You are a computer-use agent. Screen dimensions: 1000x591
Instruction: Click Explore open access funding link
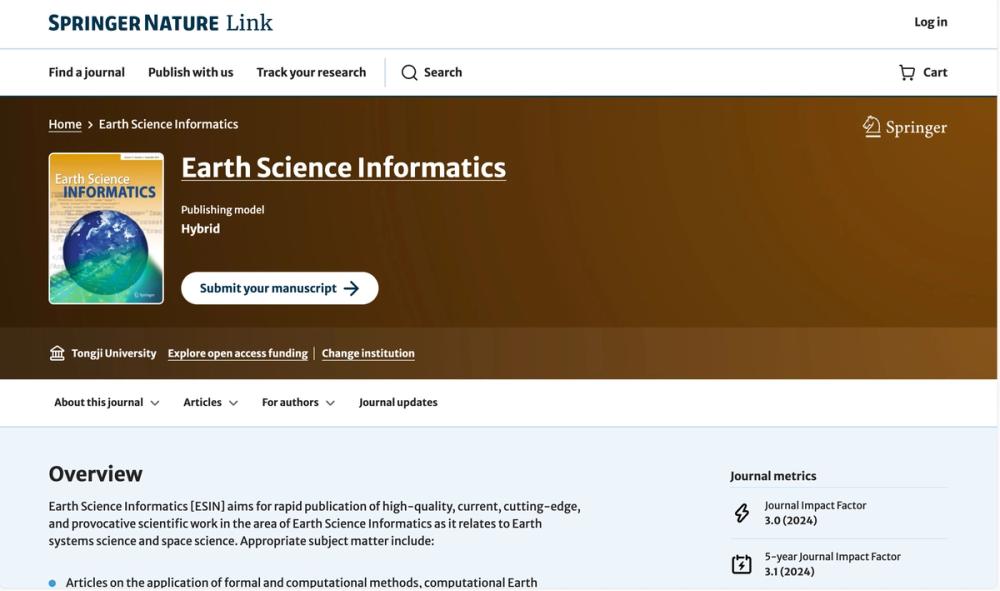(237, 353)
